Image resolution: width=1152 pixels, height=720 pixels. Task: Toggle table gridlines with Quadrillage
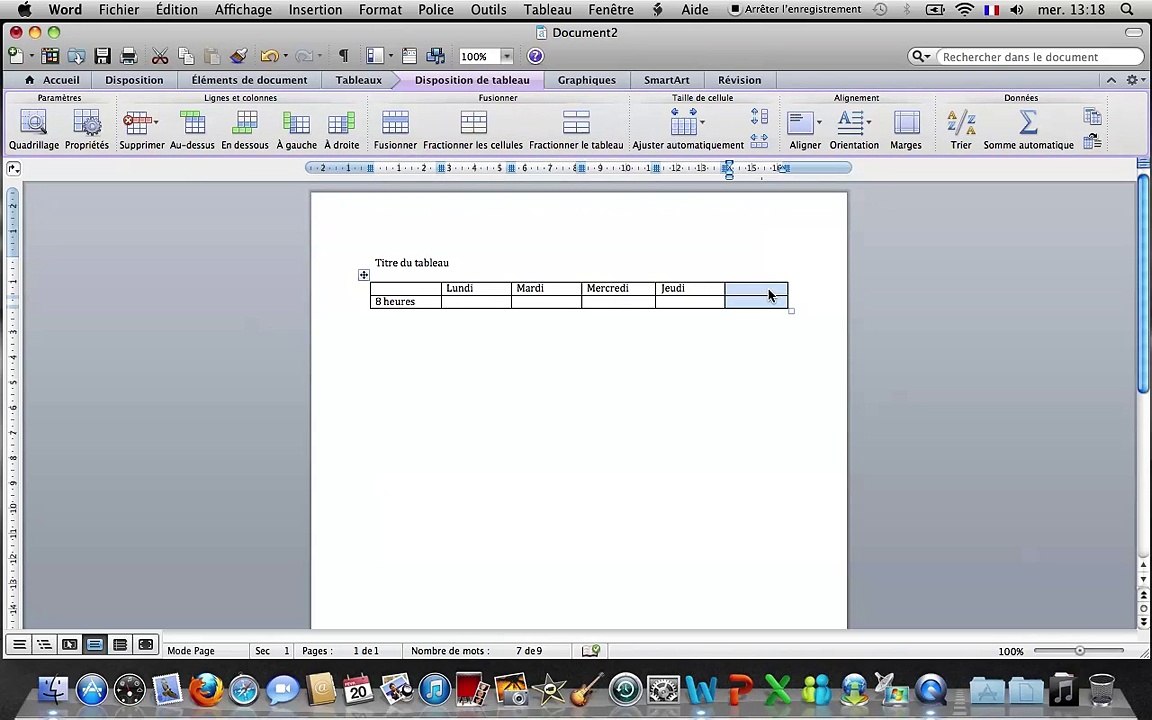pyautogui.click(x=34, y=130)
